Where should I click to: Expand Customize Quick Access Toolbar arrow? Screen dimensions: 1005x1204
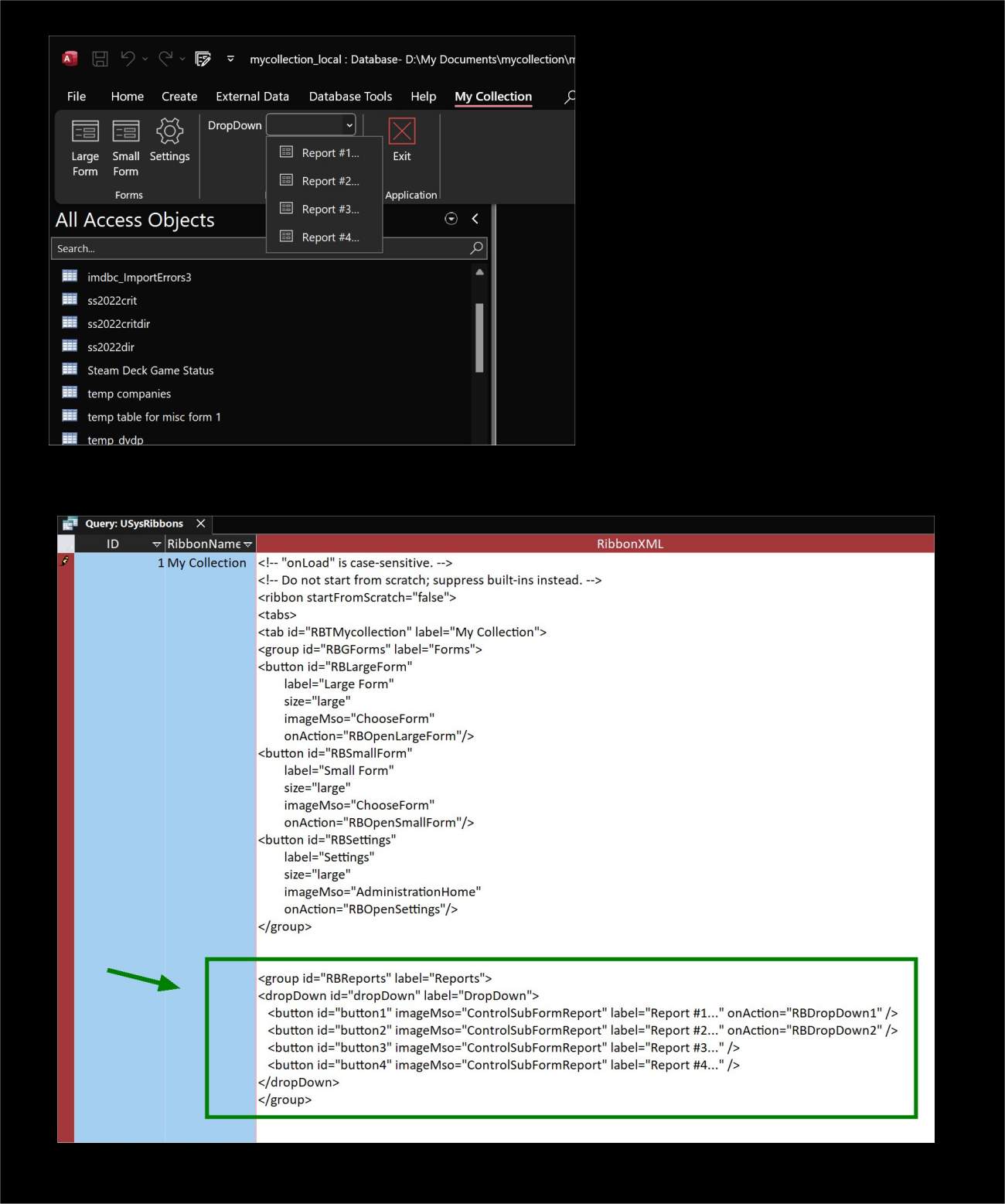point(230,59)
